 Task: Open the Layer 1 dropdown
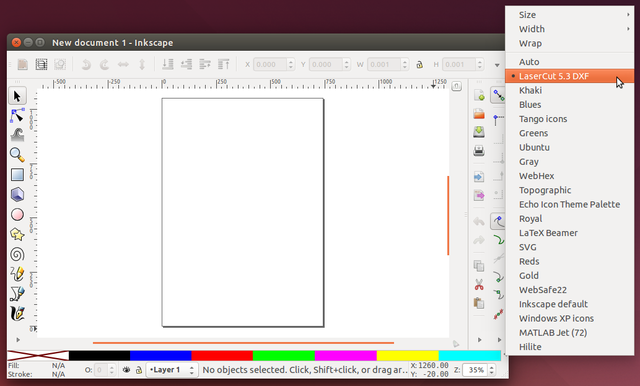[x=172, y=370]
